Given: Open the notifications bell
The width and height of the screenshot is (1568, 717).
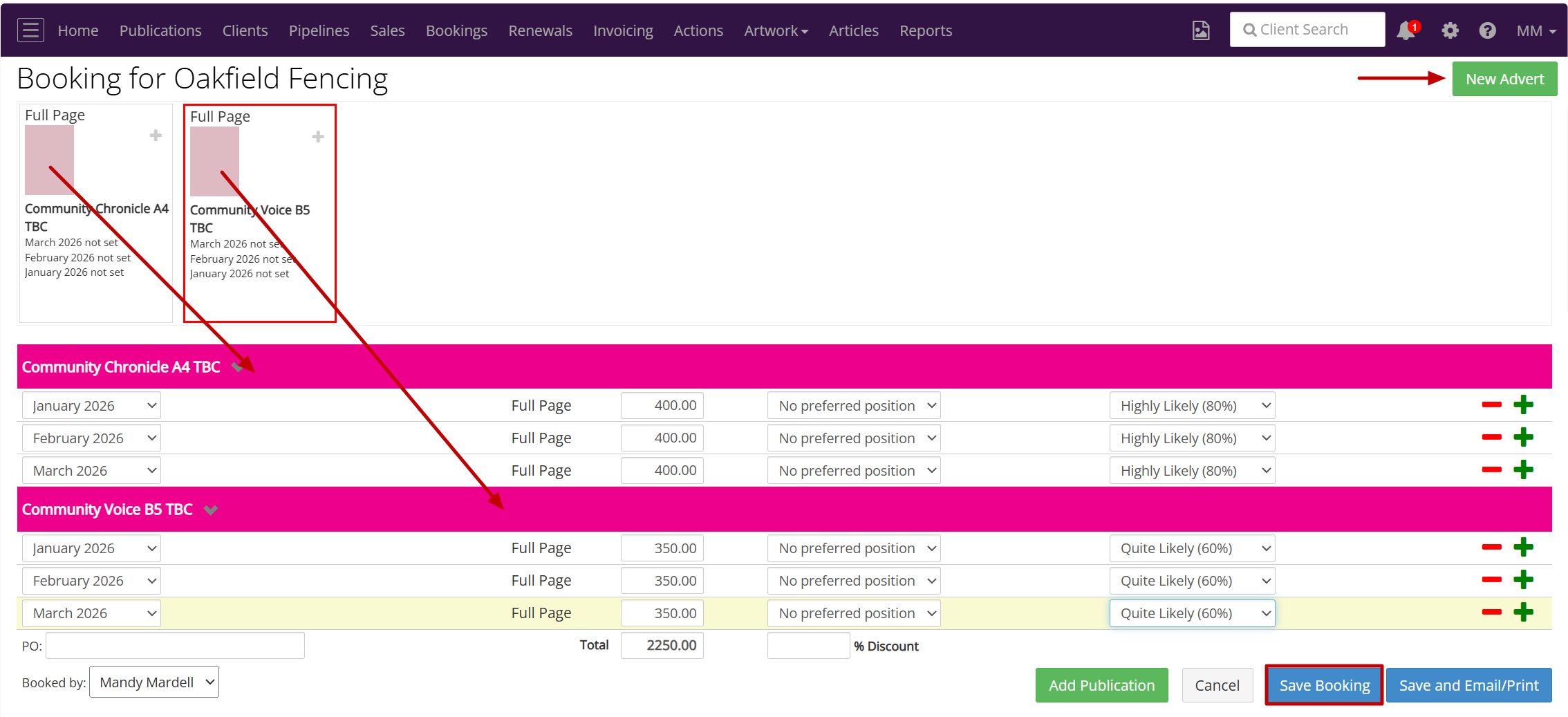Looking at the screenshot, I should pyautogui.click(x=1406, y=30).
